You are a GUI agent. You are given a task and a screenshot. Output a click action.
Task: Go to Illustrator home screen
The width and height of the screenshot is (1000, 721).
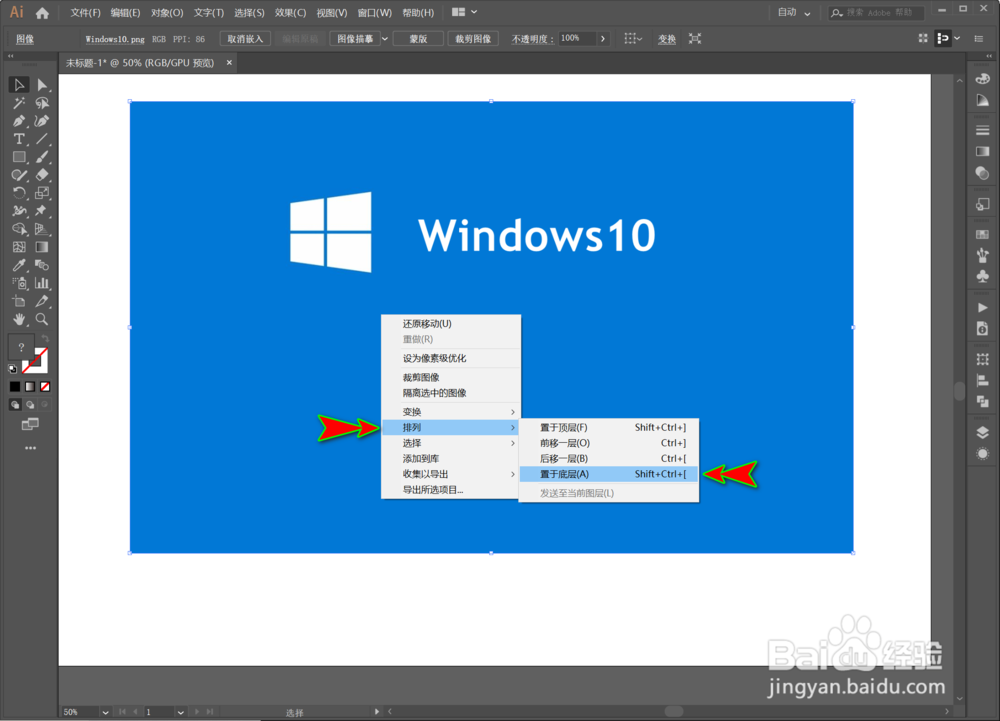click(x=42, y=12)
